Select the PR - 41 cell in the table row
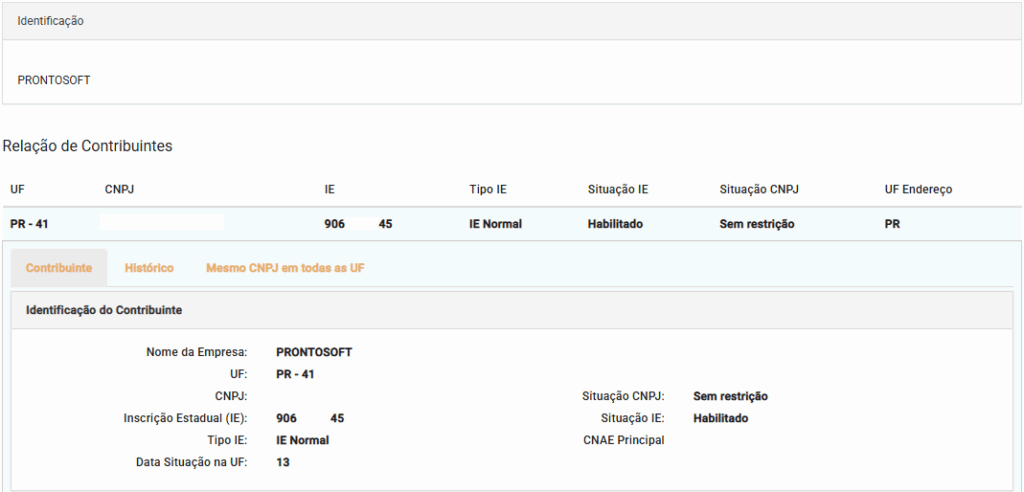Viewport: 1024px width, 492px height. point(29,224)
